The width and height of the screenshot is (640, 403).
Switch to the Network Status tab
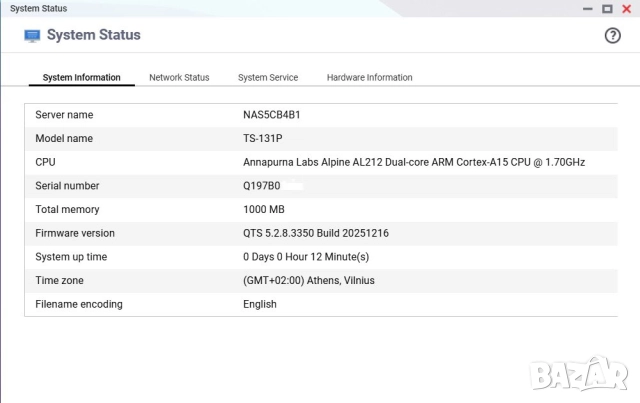point(179,78)
